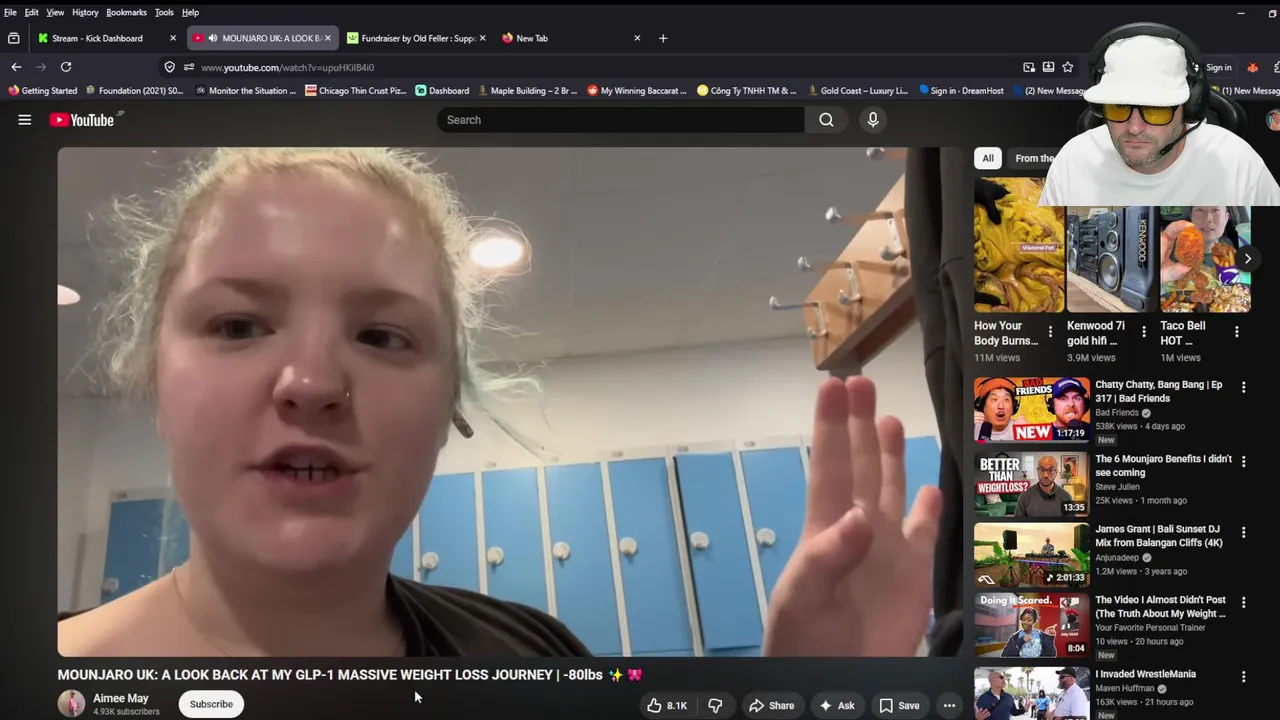Image resolution: width=1280 pixels, height=720 pixels.
Task: Open the File menu
Action: 10,12
